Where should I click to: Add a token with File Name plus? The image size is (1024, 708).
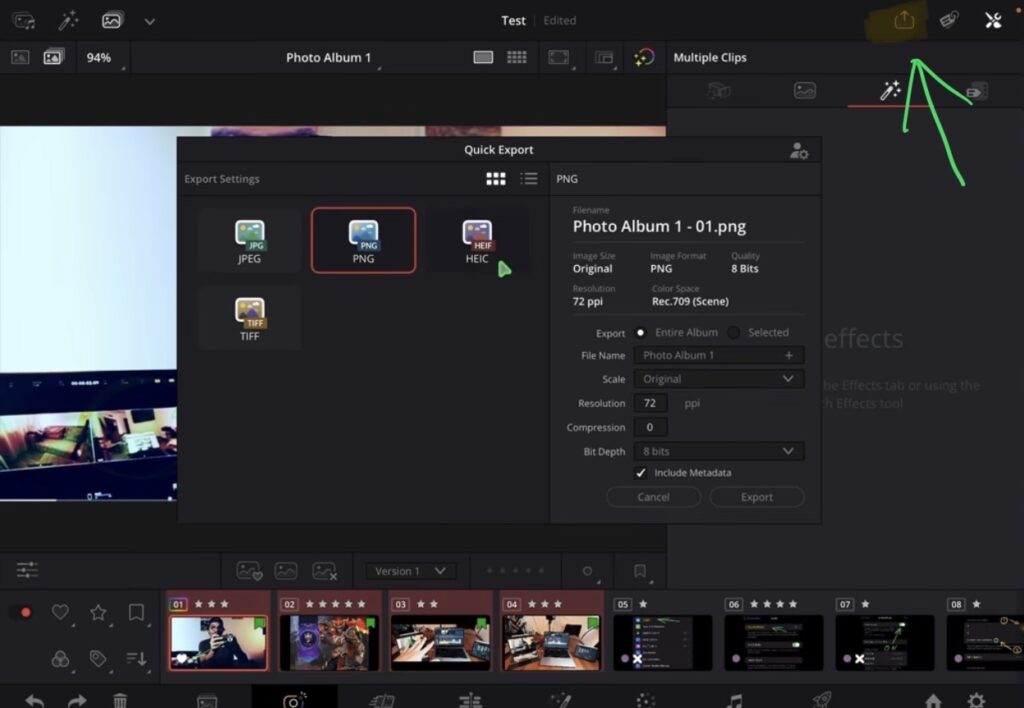(789, 355)
